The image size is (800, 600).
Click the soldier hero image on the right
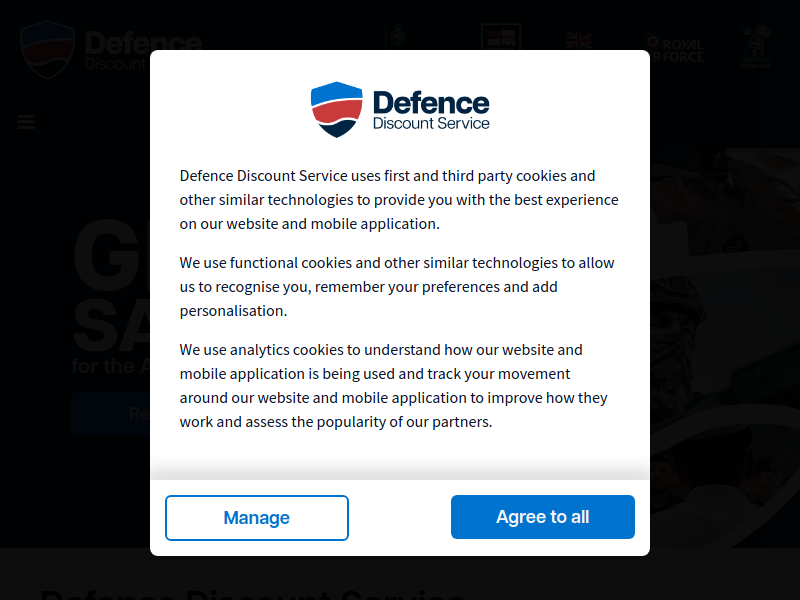coord(724,347)
